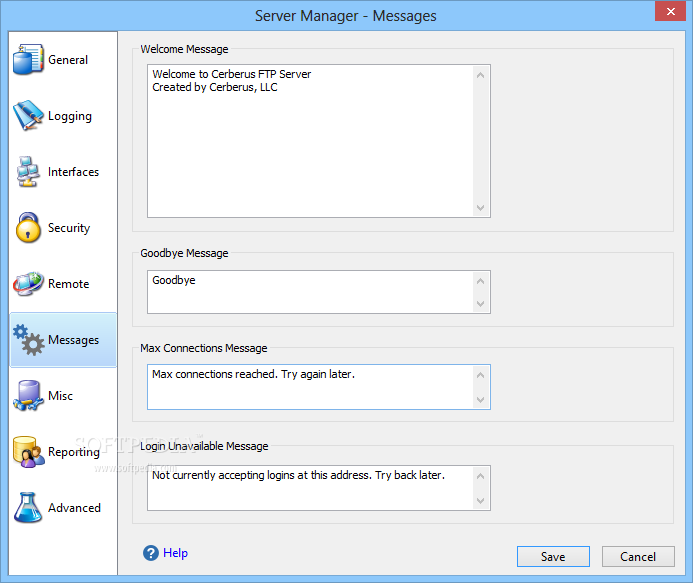Switch to the Logging page

pos(70,116)
